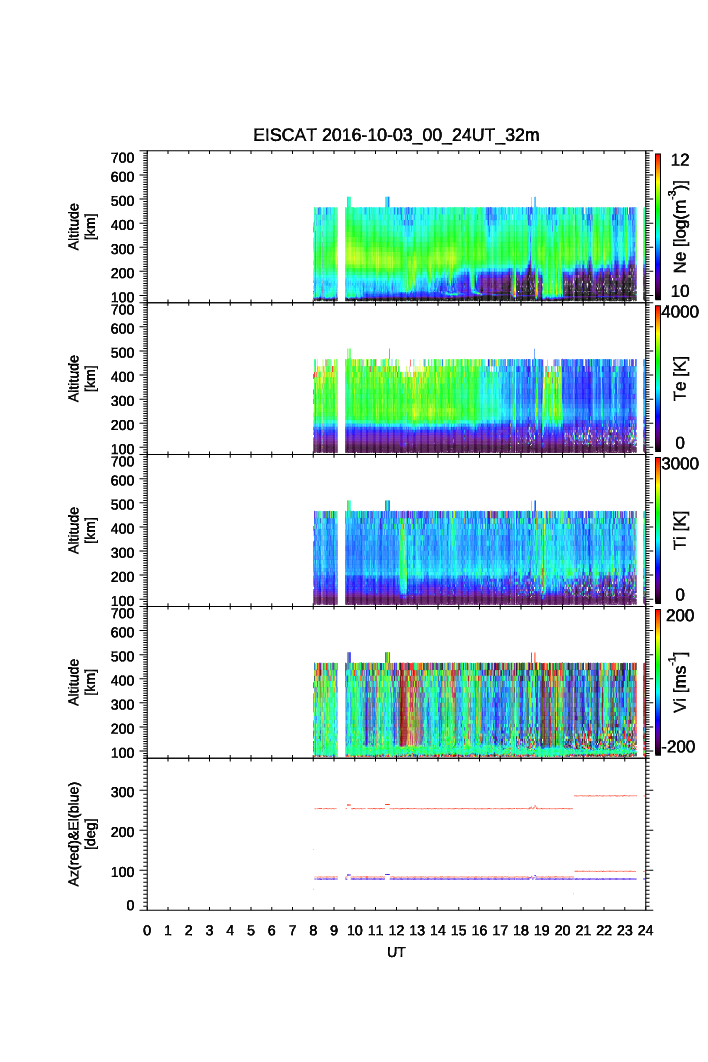Click the '8' tick on UT axis

[x=313, y=931]
